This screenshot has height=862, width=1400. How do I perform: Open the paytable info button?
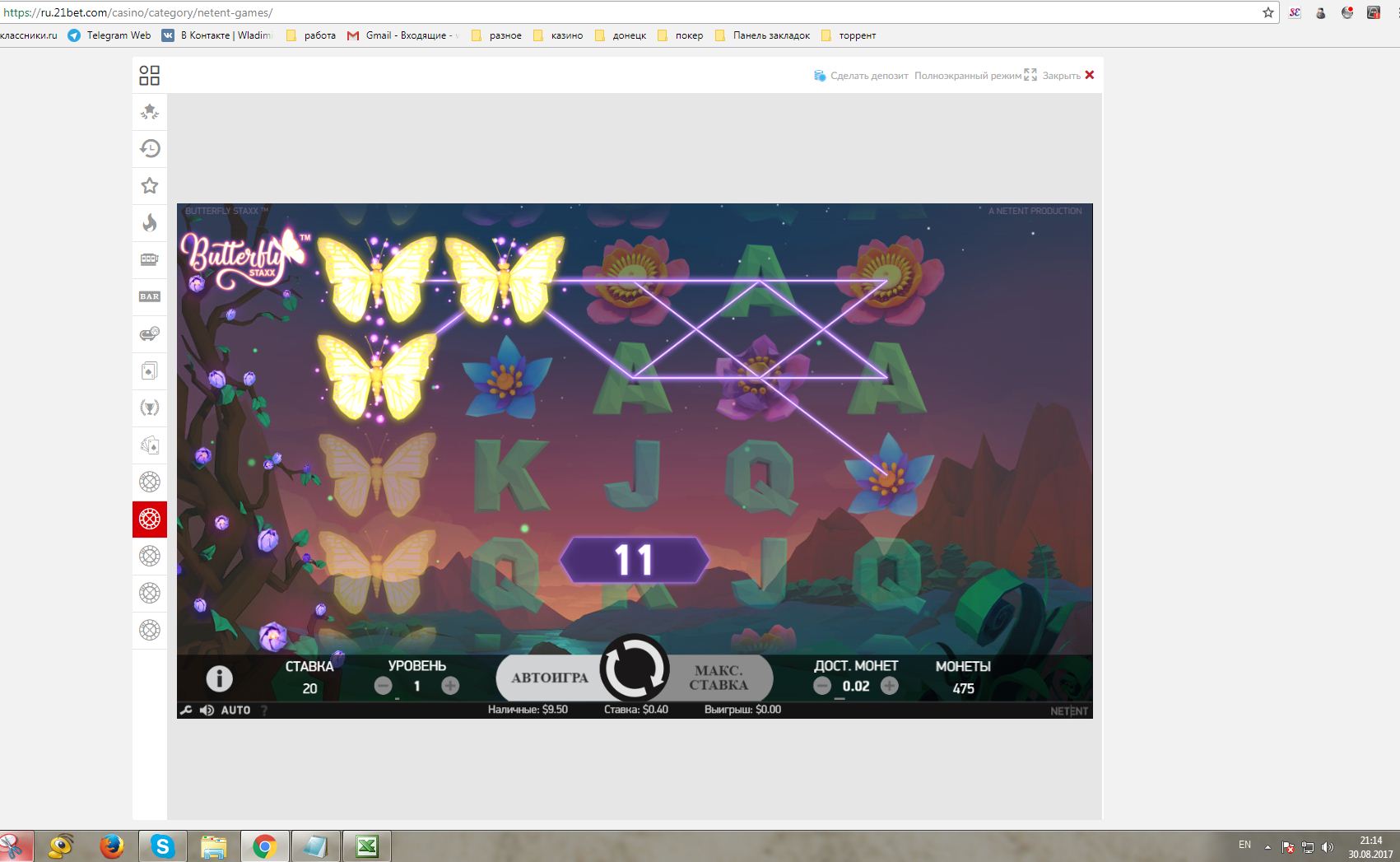(x=219, y=678)
